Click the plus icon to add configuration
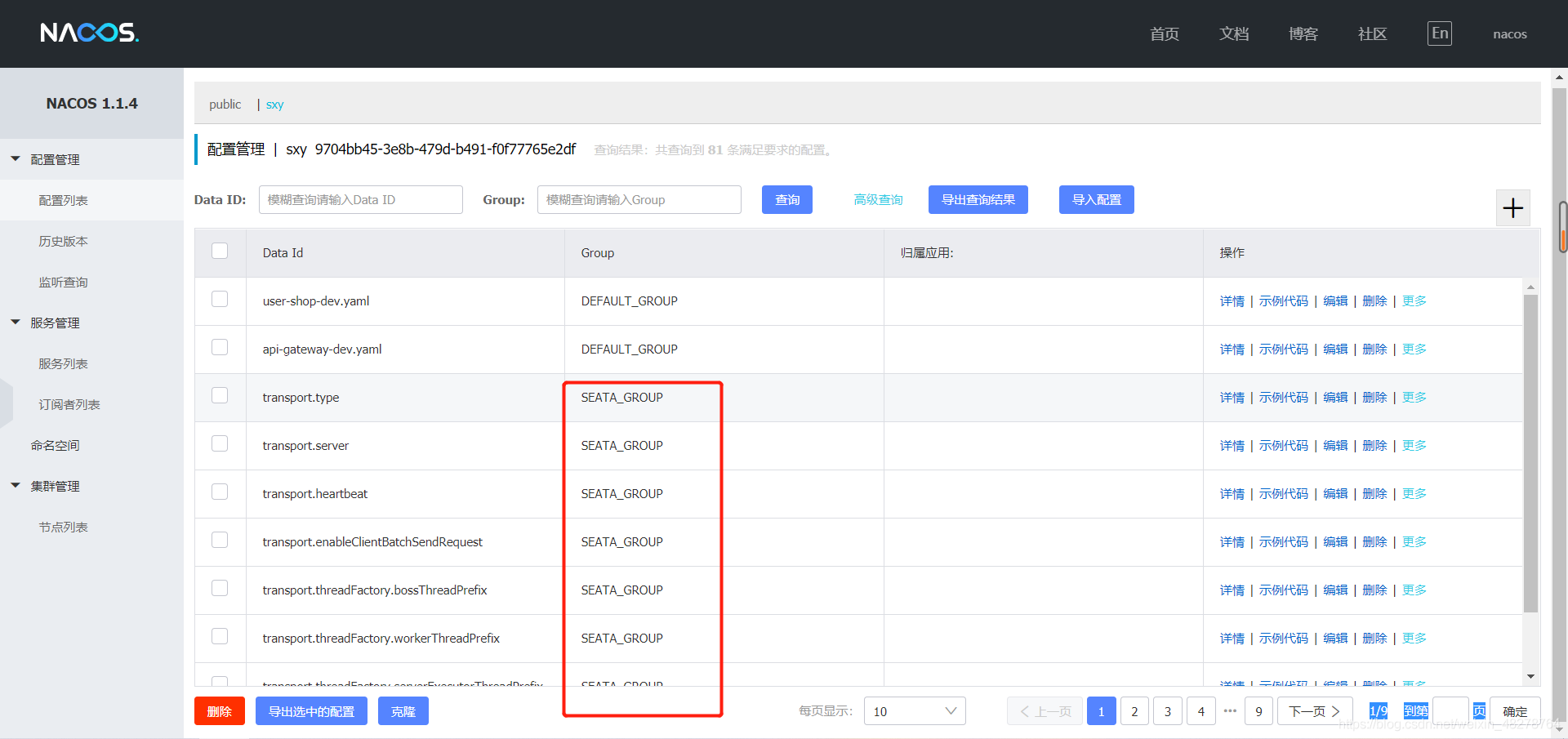 click(1512, 208)
